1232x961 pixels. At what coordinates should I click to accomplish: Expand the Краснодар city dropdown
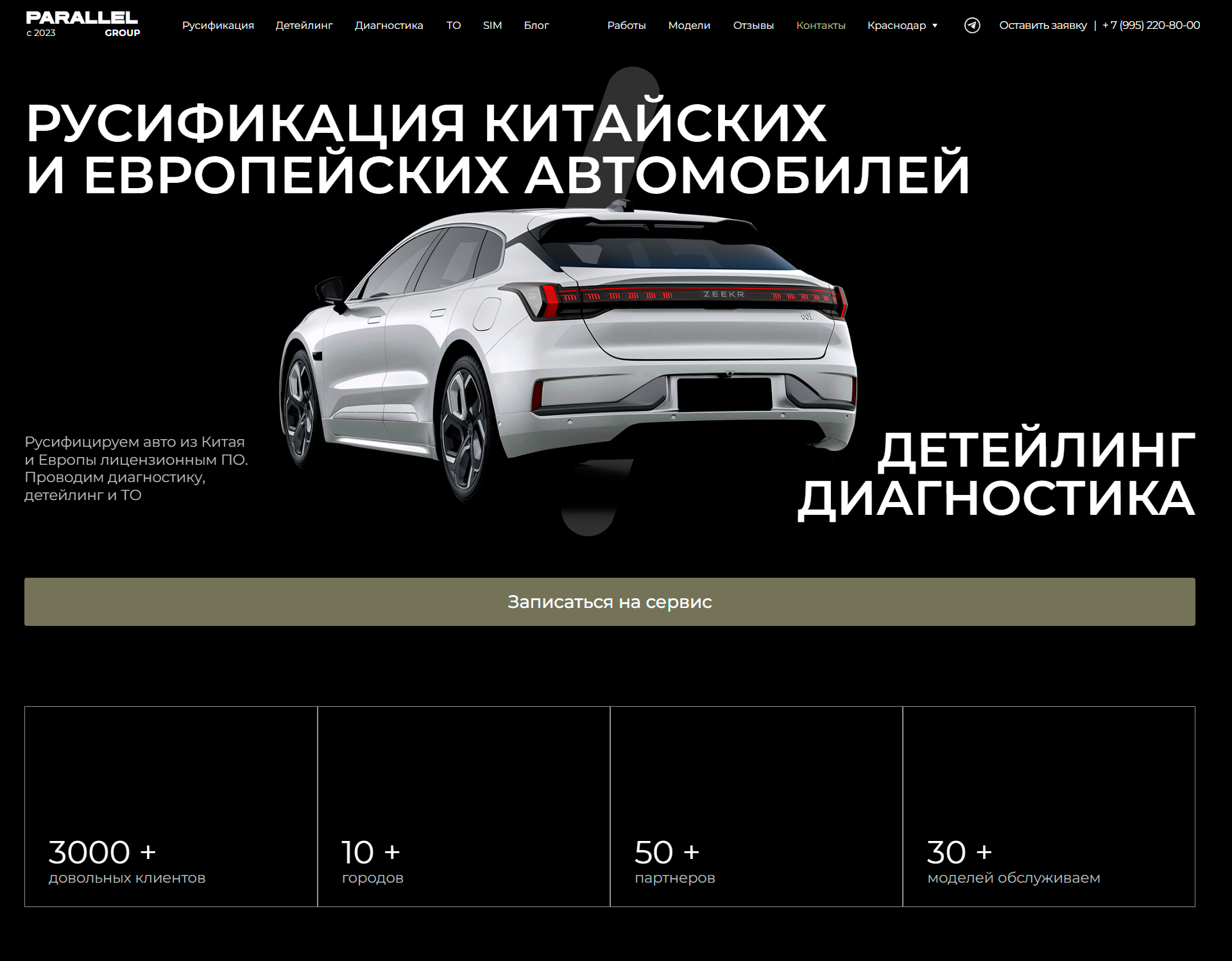click(x=902, y=25)
